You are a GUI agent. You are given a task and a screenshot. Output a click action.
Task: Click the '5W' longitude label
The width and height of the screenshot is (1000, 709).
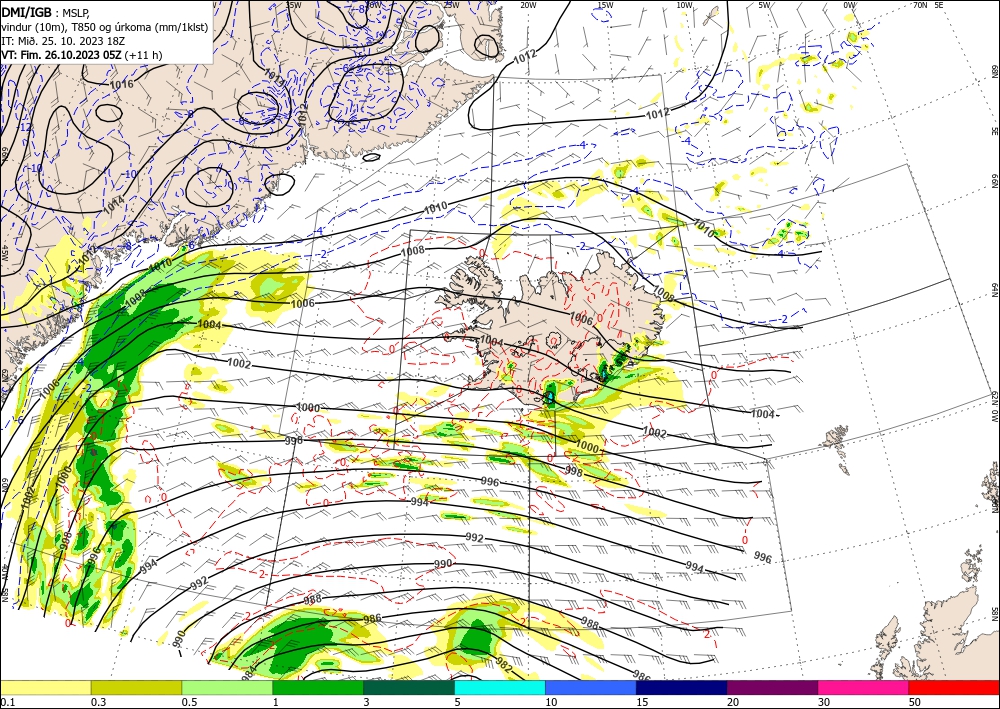pos(765,5)
